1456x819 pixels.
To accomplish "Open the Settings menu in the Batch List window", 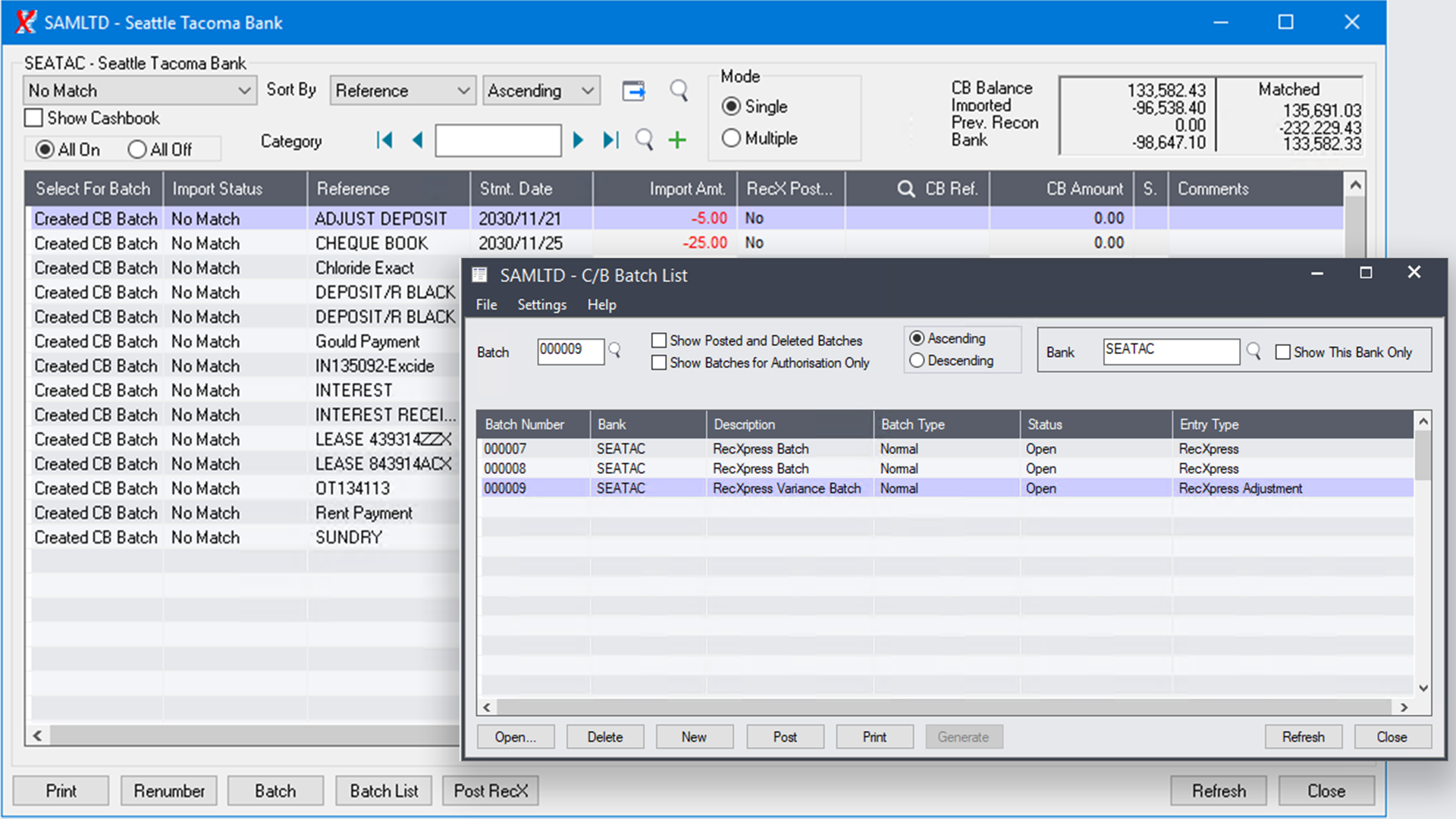I will pyautogui.click(x=541, y=305).
